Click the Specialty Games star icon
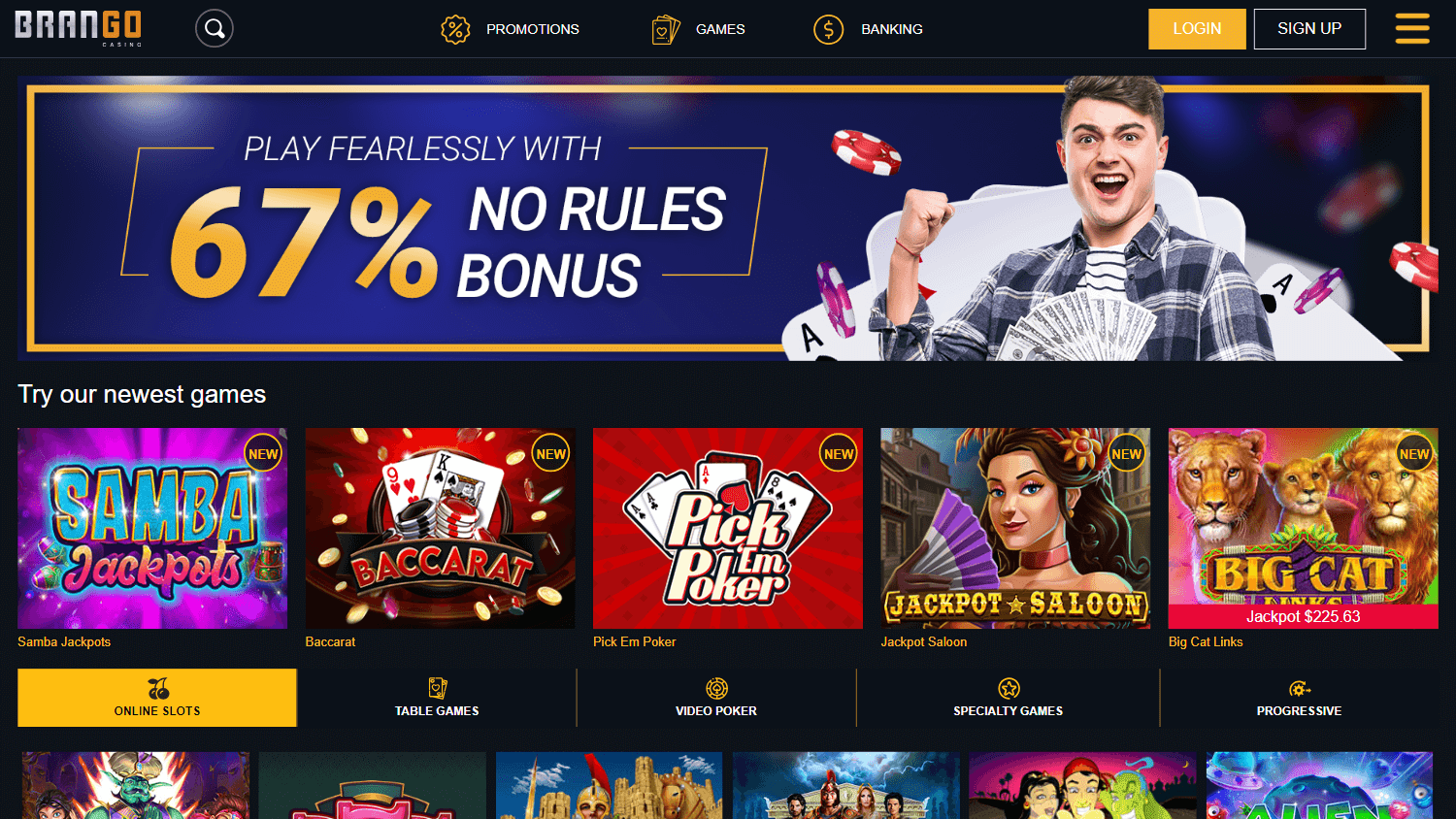 (1009, 688)
